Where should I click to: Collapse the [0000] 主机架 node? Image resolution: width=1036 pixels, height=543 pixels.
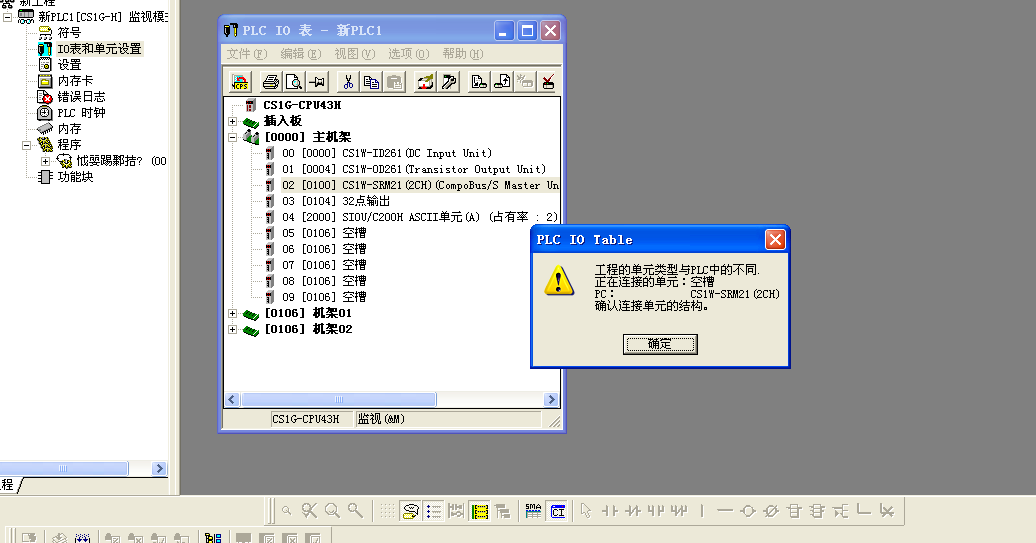tap(233, 137)
